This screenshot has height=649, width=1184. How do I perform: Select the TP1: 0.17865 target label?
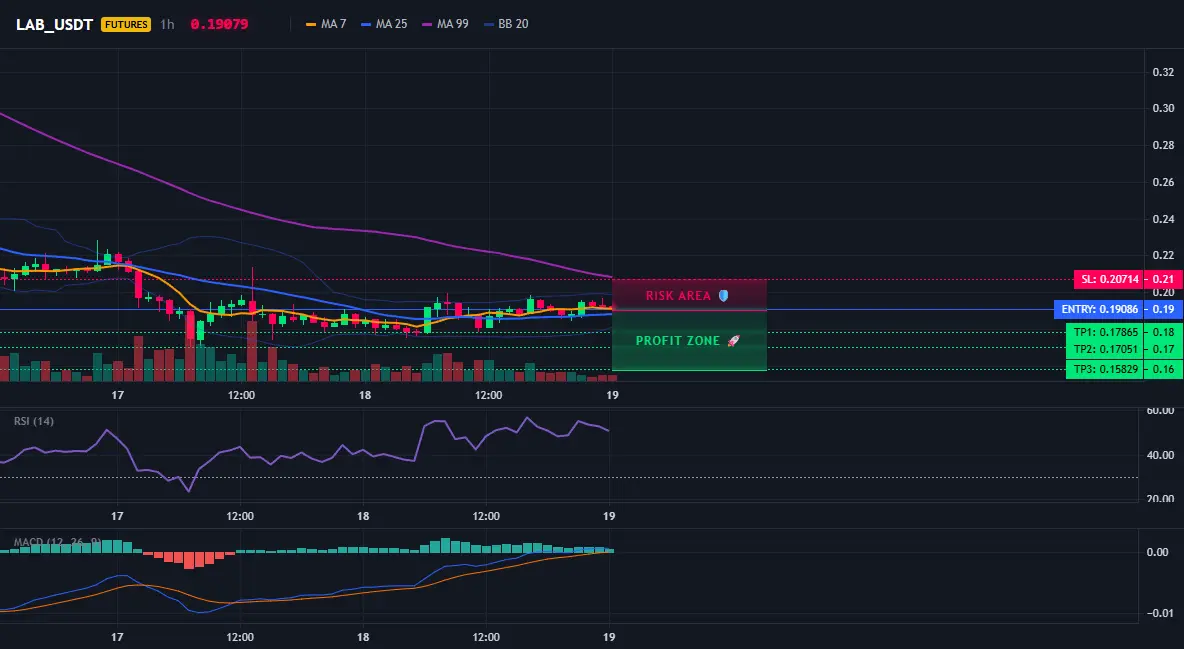pos(1104,332)
